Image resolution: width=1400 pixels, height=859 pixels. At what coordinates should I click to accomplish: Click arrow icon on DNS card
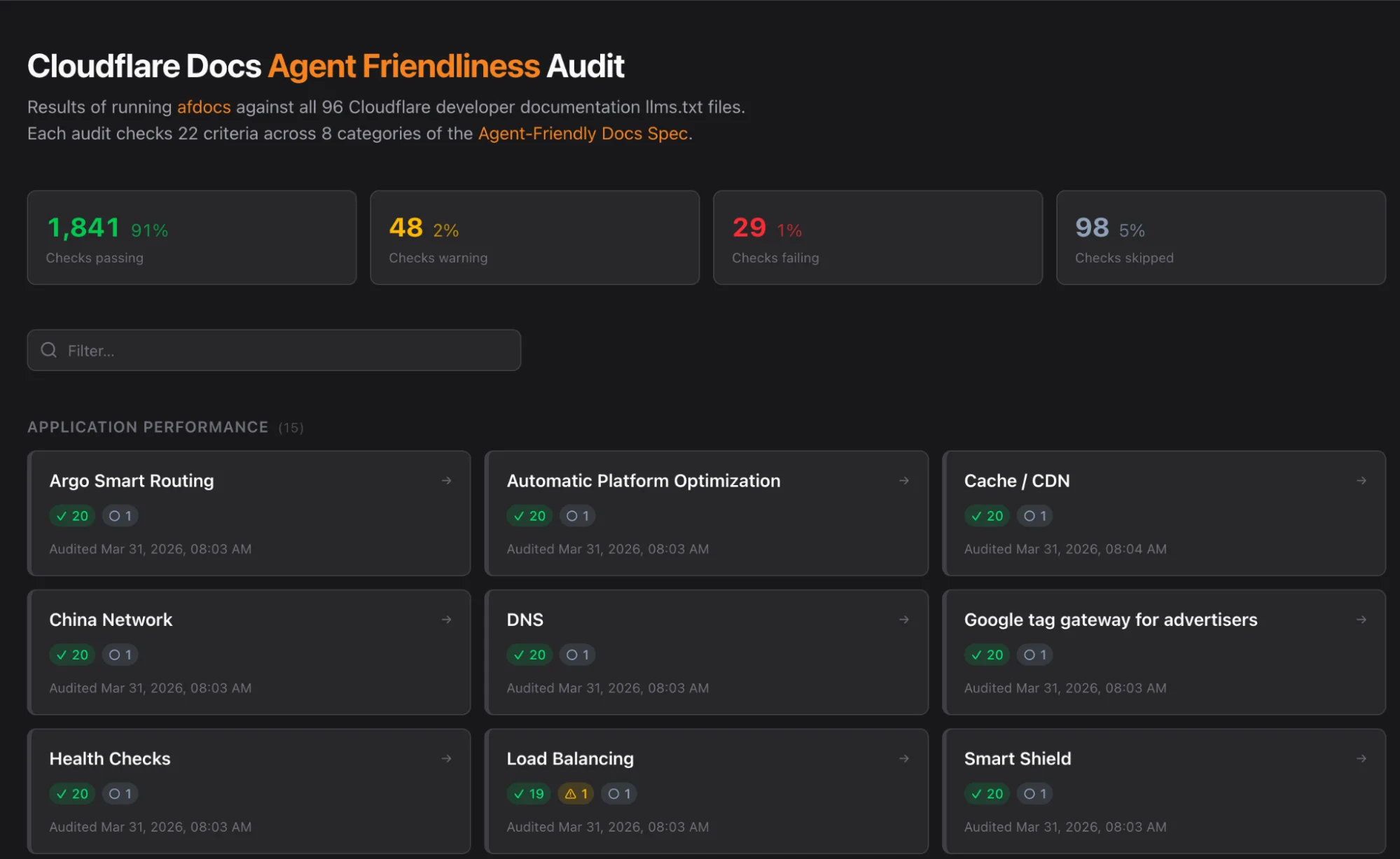904,620
